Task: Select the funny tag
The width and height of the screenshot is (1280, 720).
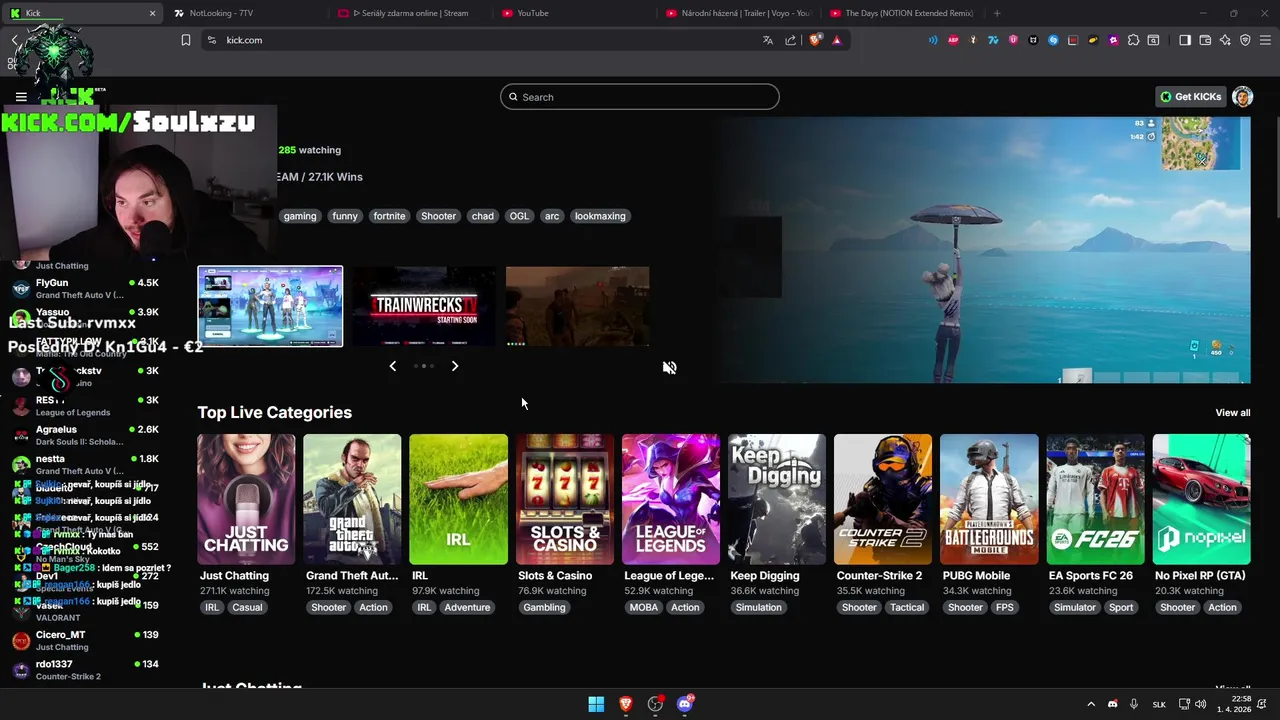Action: coord(345,216)
